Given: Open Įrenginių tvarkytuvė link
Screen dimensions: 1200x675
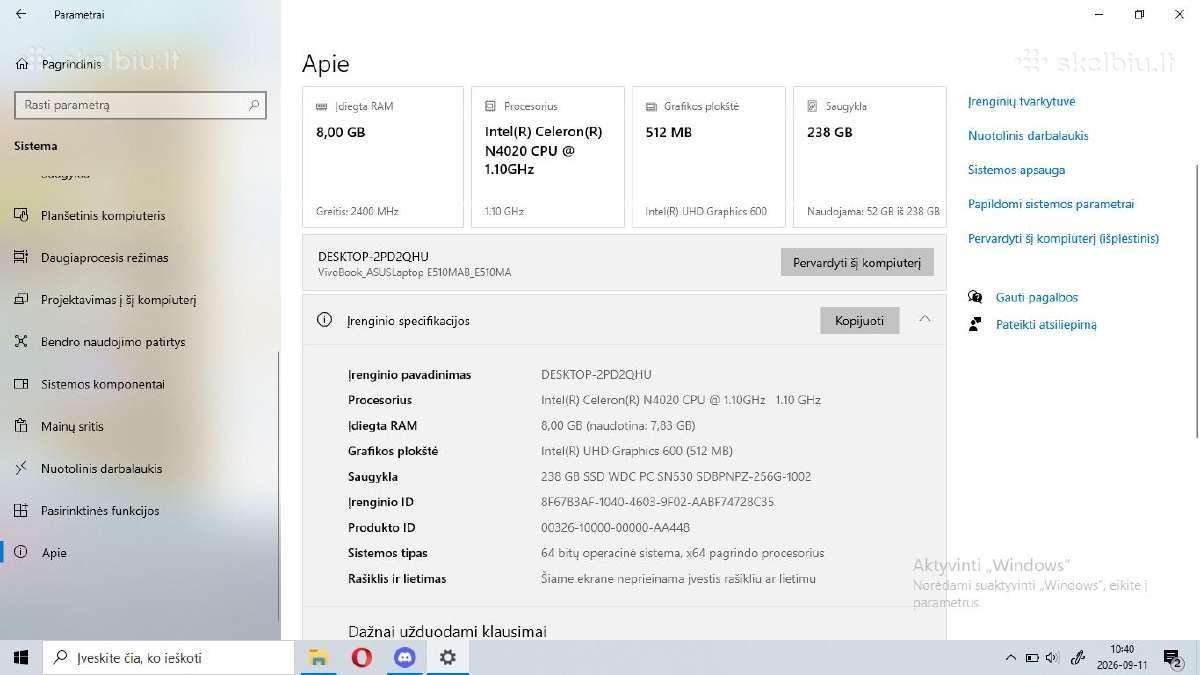Looking at the screenshot, I should click(1021, 101).
